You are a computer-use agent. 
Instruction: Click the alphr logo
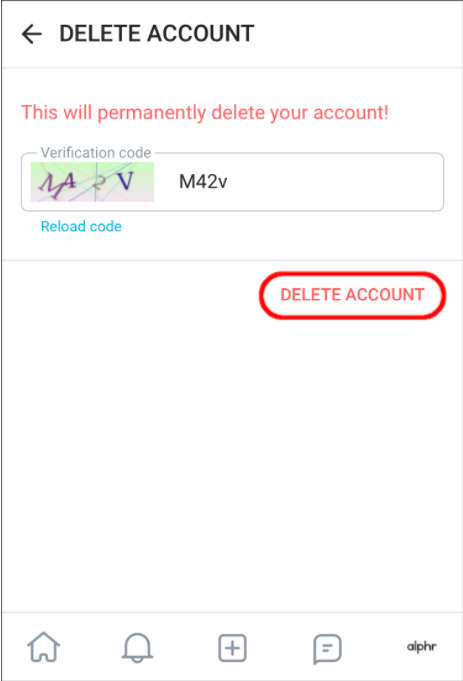421,647
